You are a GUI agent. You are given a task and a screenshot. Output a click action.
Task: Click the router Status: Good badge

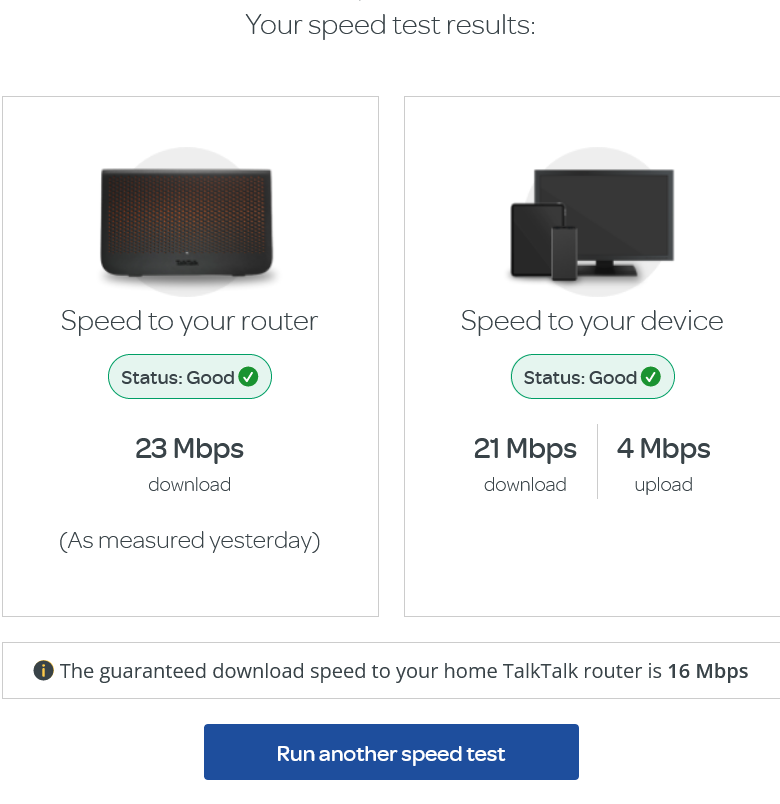[x=190, y=377]
